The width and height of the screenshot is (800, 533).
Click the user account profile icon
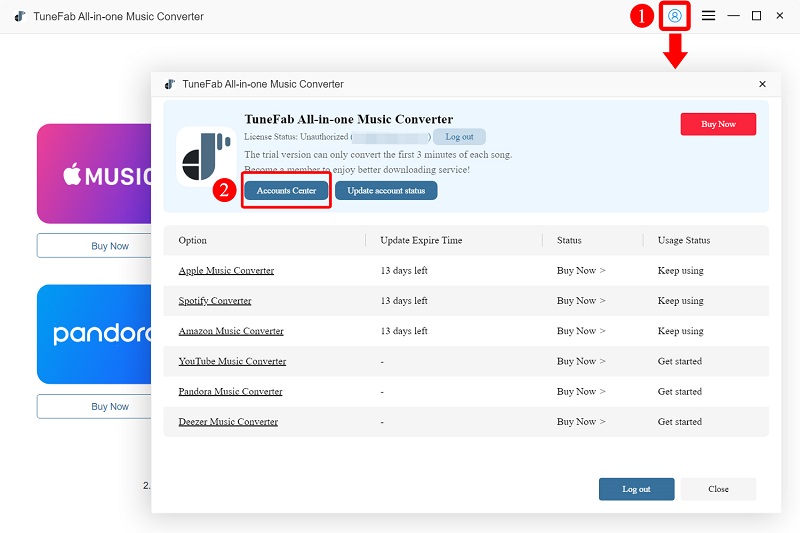(675, 16)
